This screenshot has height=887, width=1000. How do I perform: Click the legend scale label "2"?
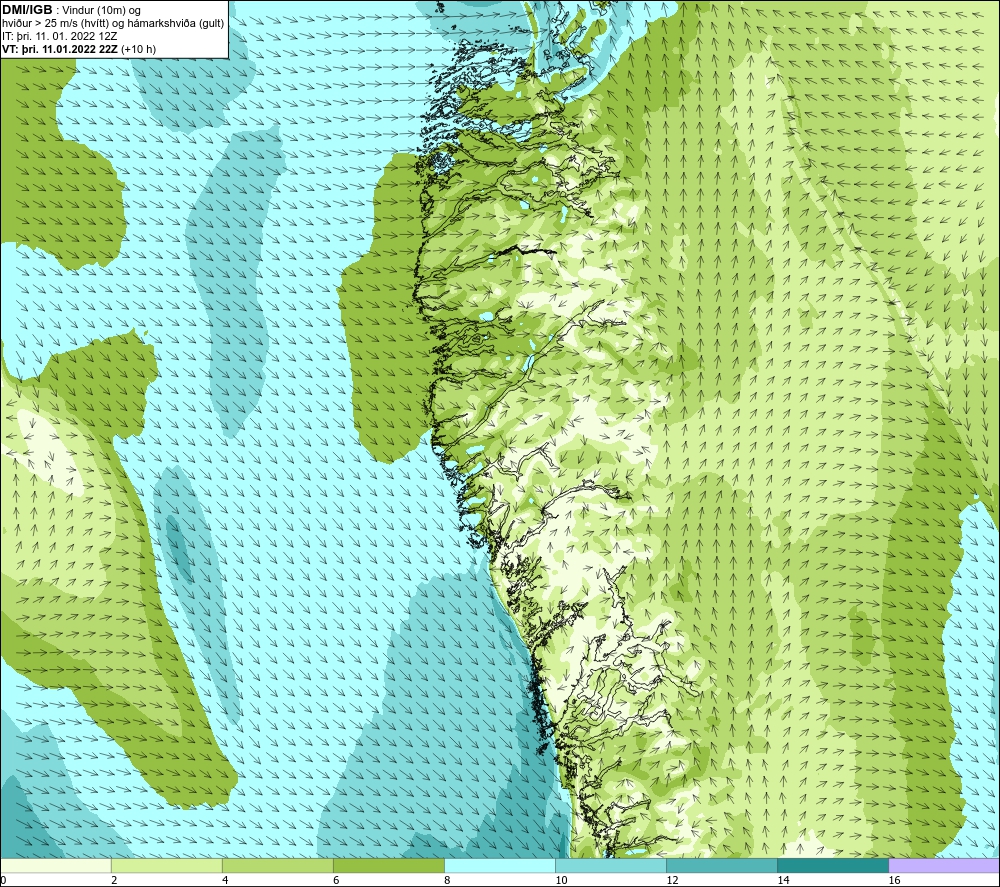point(114,880)
